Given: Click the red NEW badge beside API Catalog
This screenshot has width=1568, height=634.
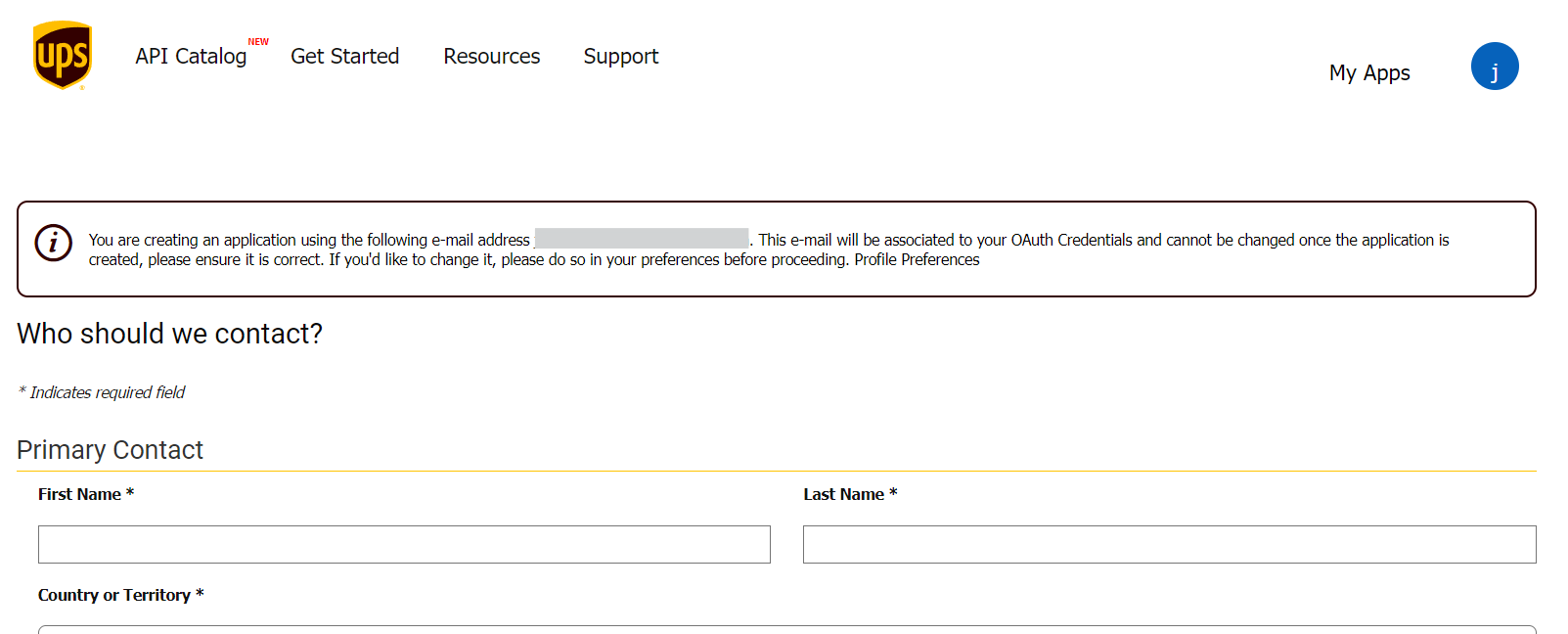Looking at the screenshot, I should pos(258,42).
